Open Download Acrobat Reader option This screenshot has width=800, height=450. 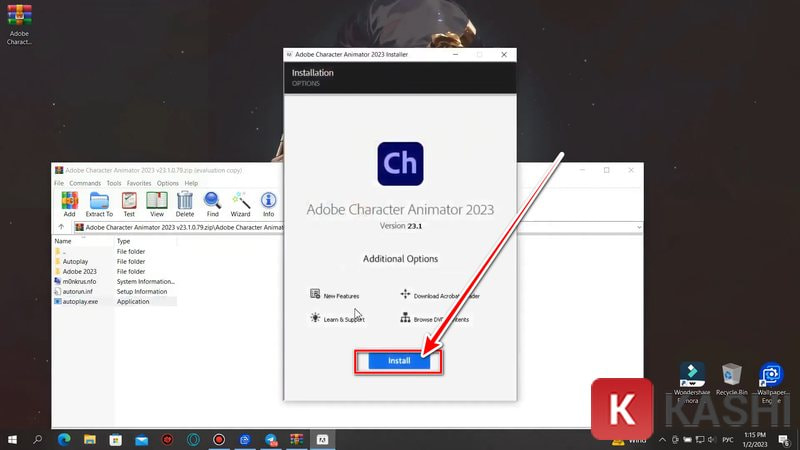coord(440,295)
